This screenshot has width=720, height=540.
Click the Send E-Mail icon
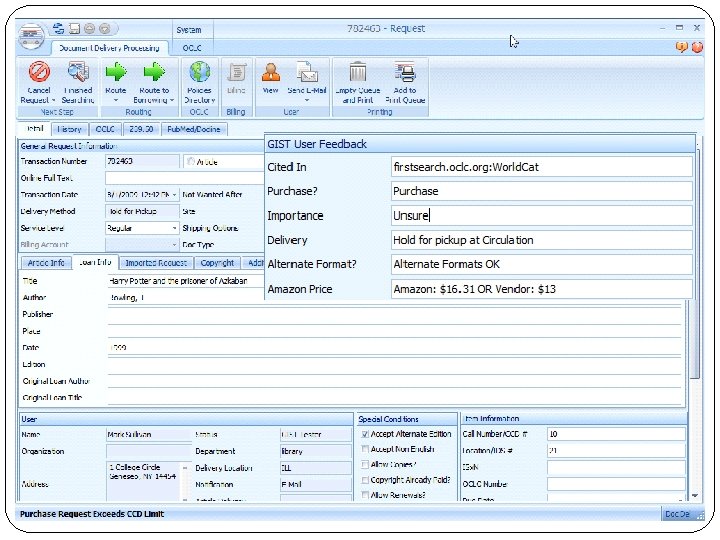click(x=307, y=72)
